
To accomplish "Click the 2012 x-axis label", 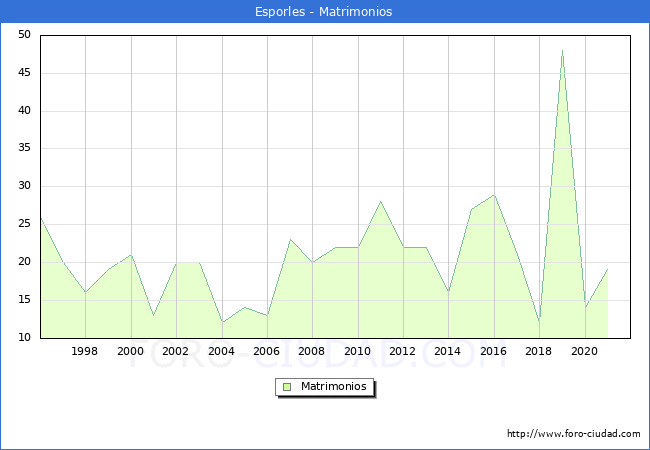I will (402, 351).
